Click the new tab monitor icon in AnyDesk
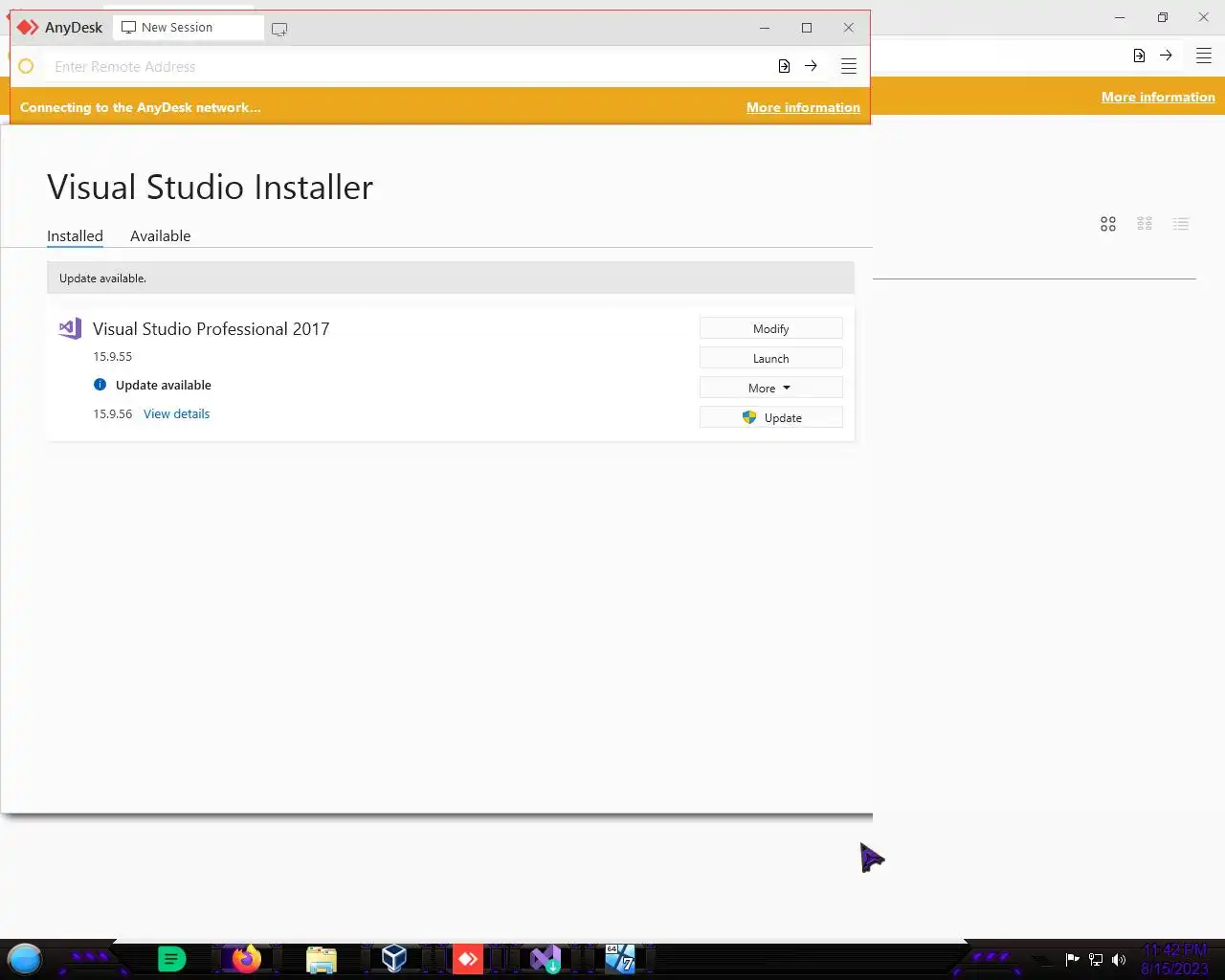Screen dimensions: 1225x980 279,29
